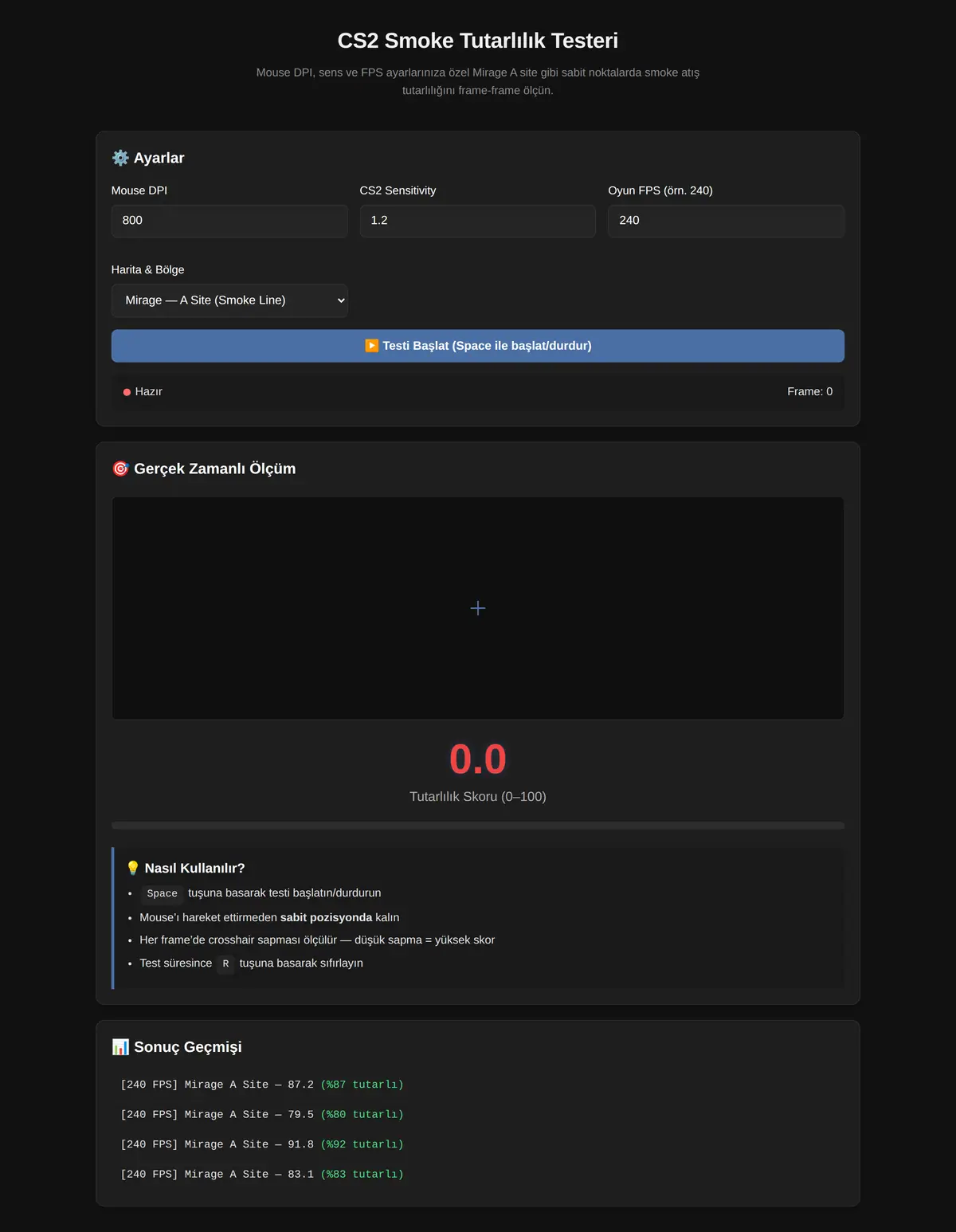
Task: Open the Harita & Bölge dropdown
Action: coord(229,300)
